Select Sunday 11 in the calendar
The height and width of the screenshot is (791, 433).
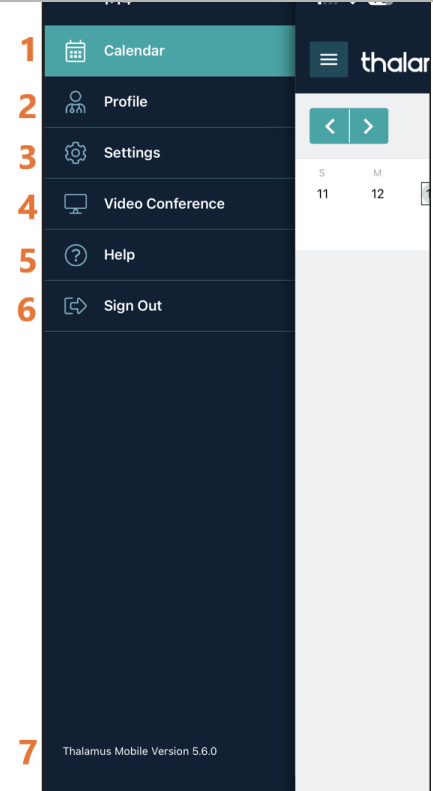pos(322,194)
